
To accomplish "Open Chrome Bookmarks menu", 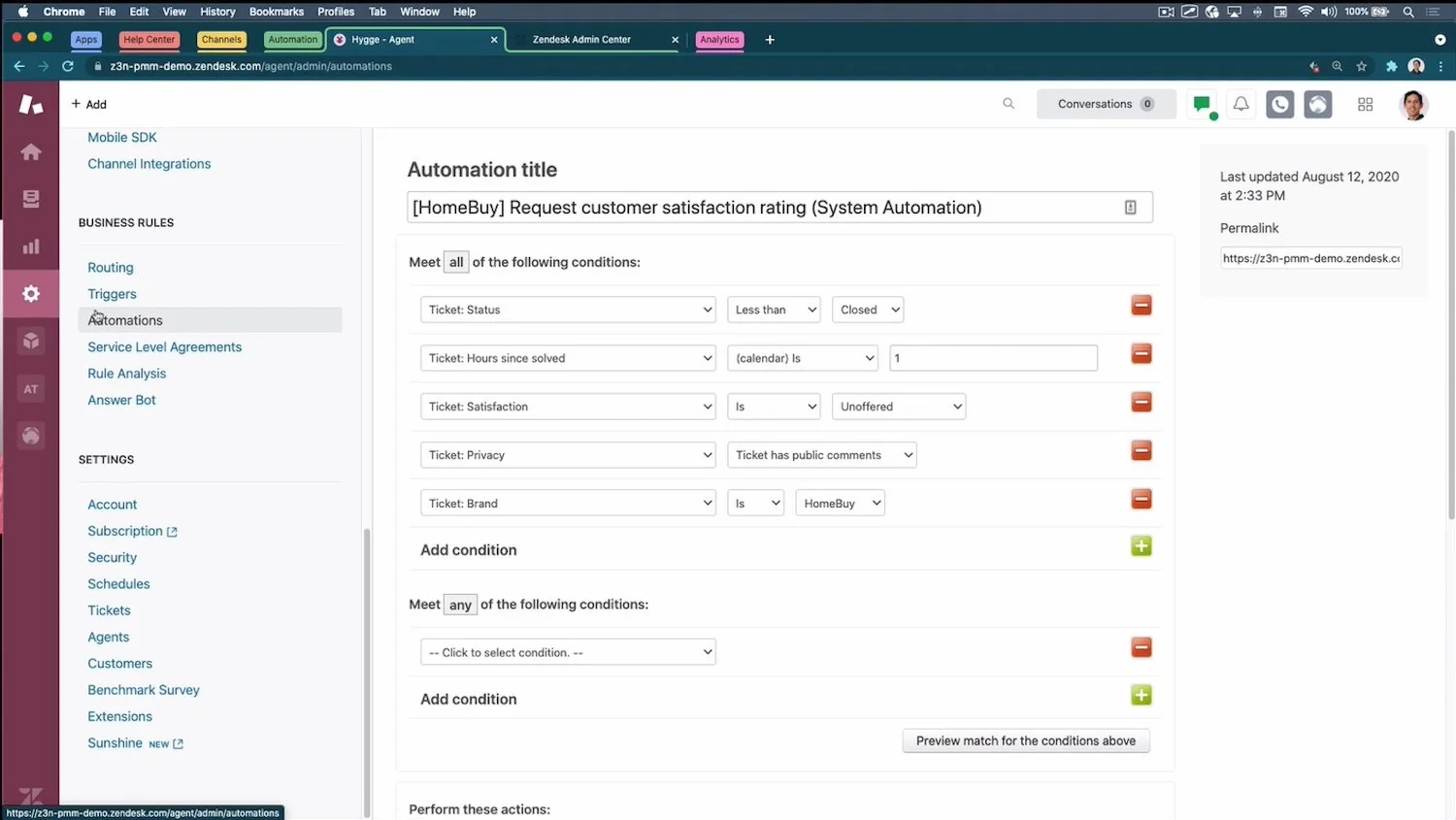I will coord(277,12).
